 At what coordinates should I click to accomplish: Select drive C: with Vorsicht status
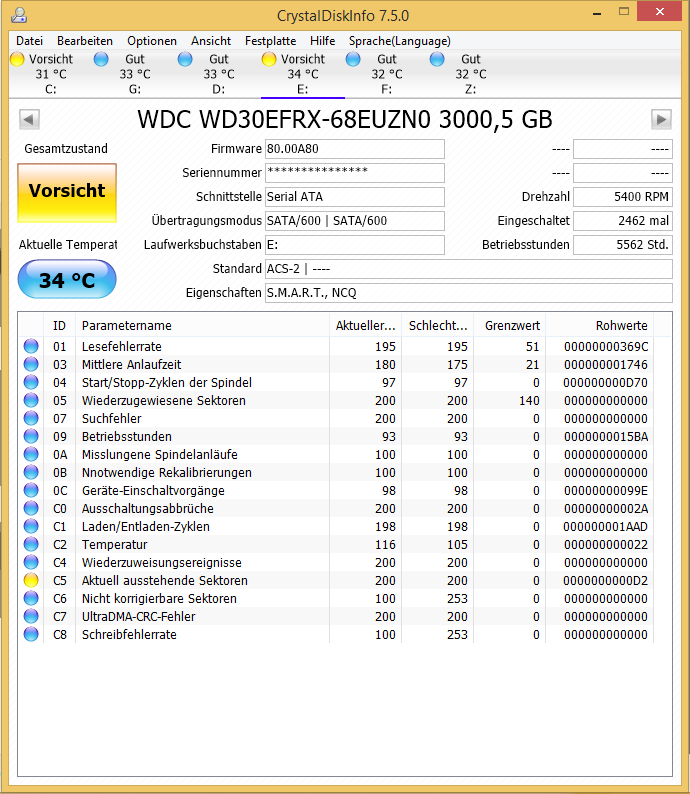coord(51,74)
